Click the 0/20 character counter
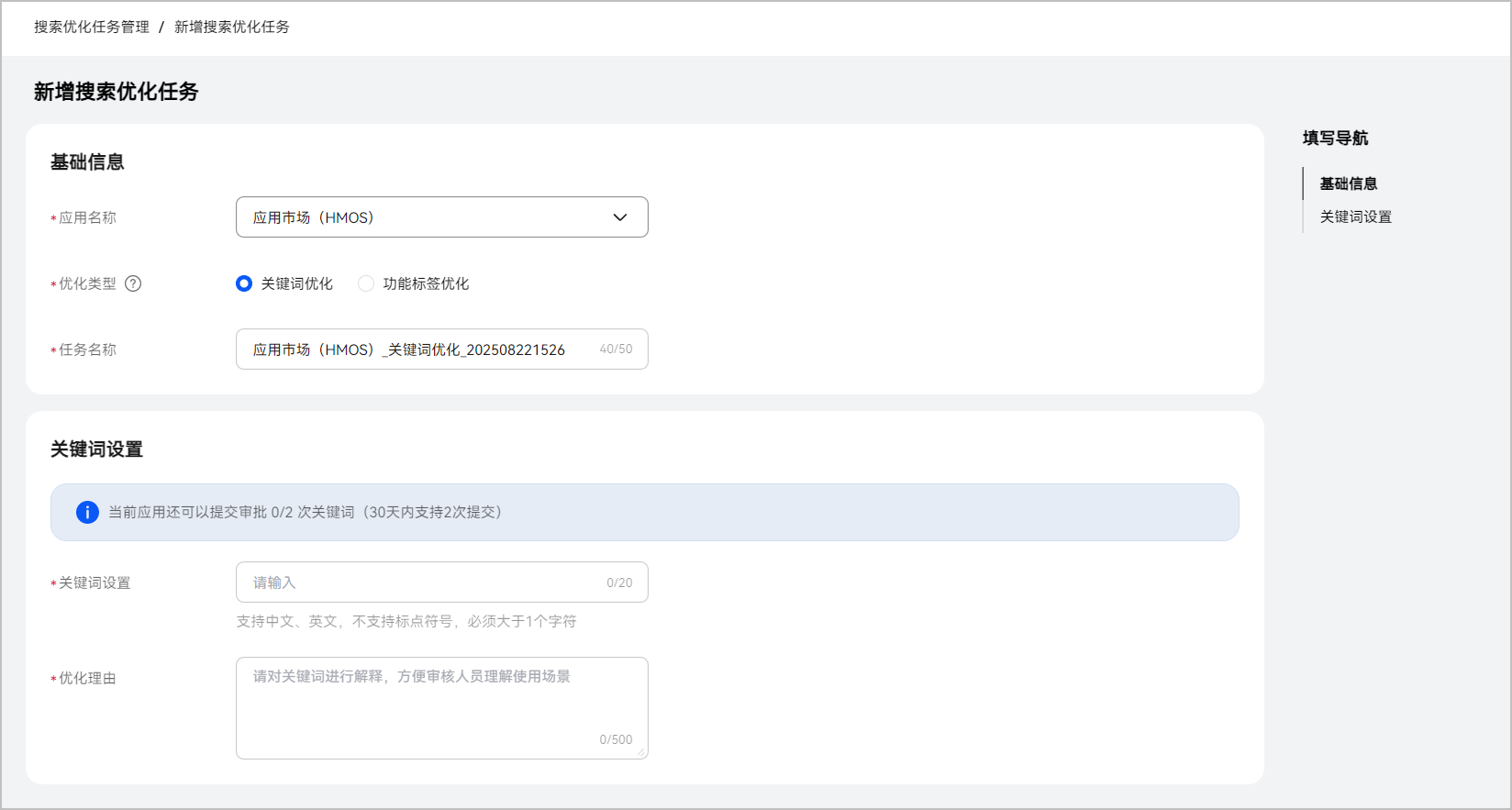 (619, 583)
